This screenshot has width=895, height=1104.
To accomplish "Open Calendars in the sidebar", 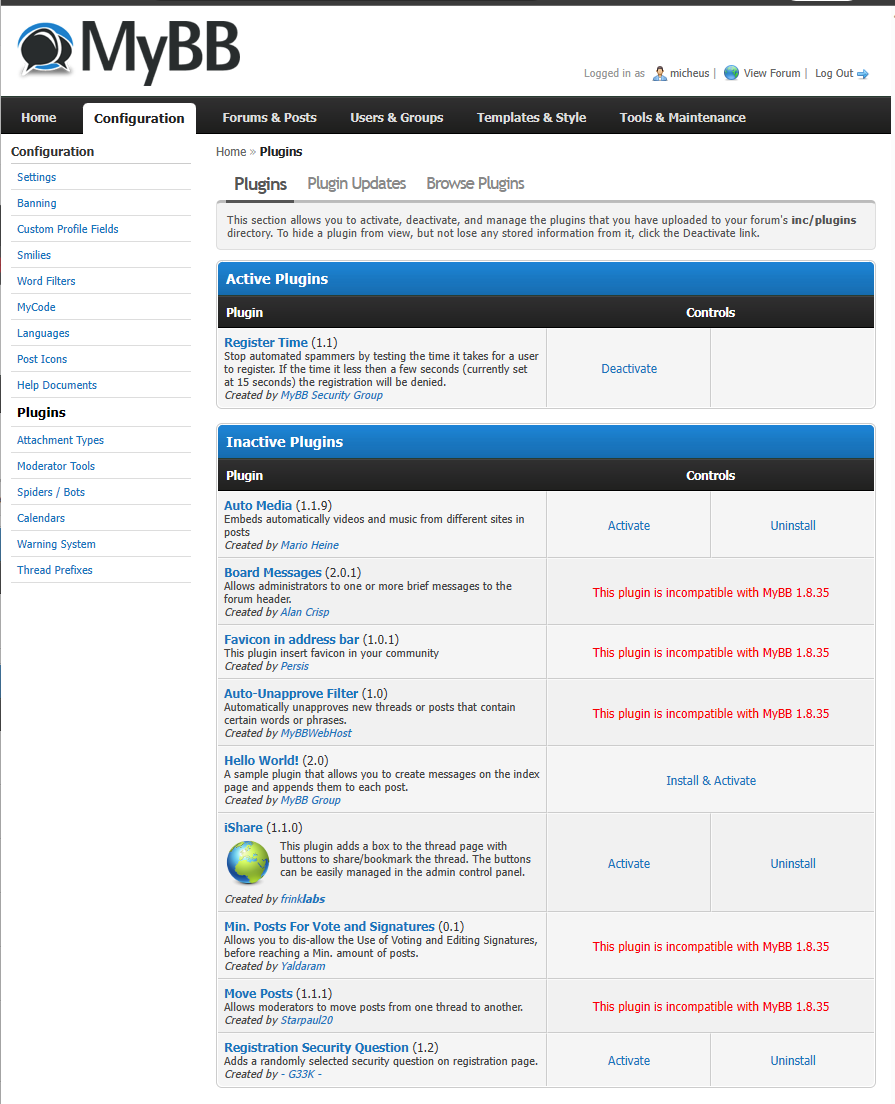I will pos(41,519).
